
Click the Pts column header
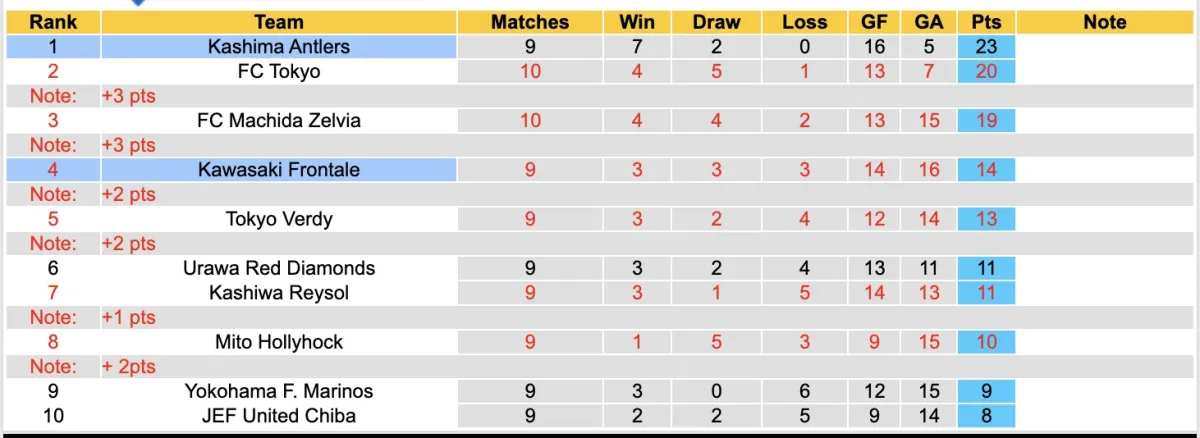pos(986,22)
